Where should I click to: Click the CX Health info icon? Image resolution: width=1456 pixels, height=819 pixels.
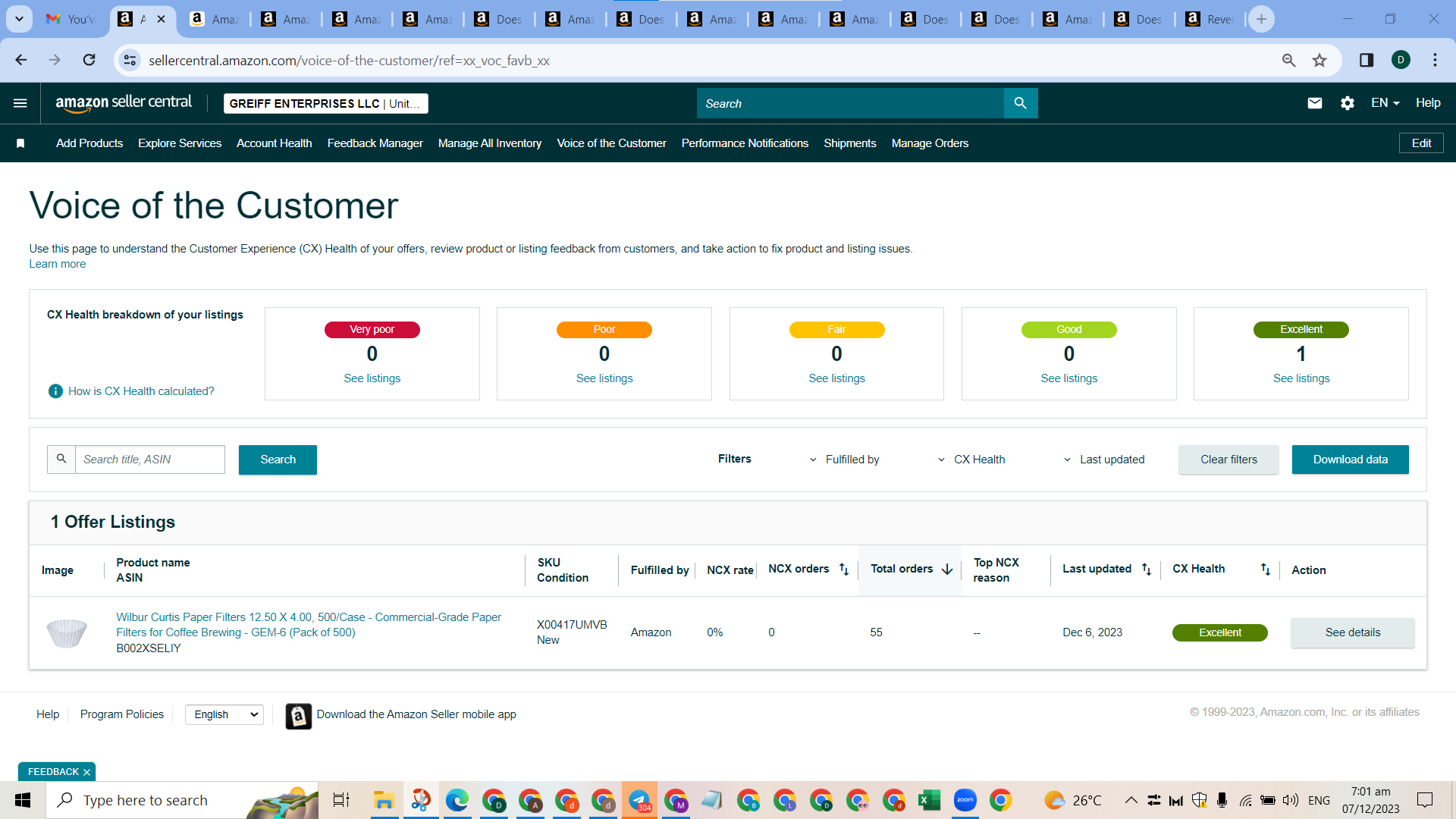55,391
